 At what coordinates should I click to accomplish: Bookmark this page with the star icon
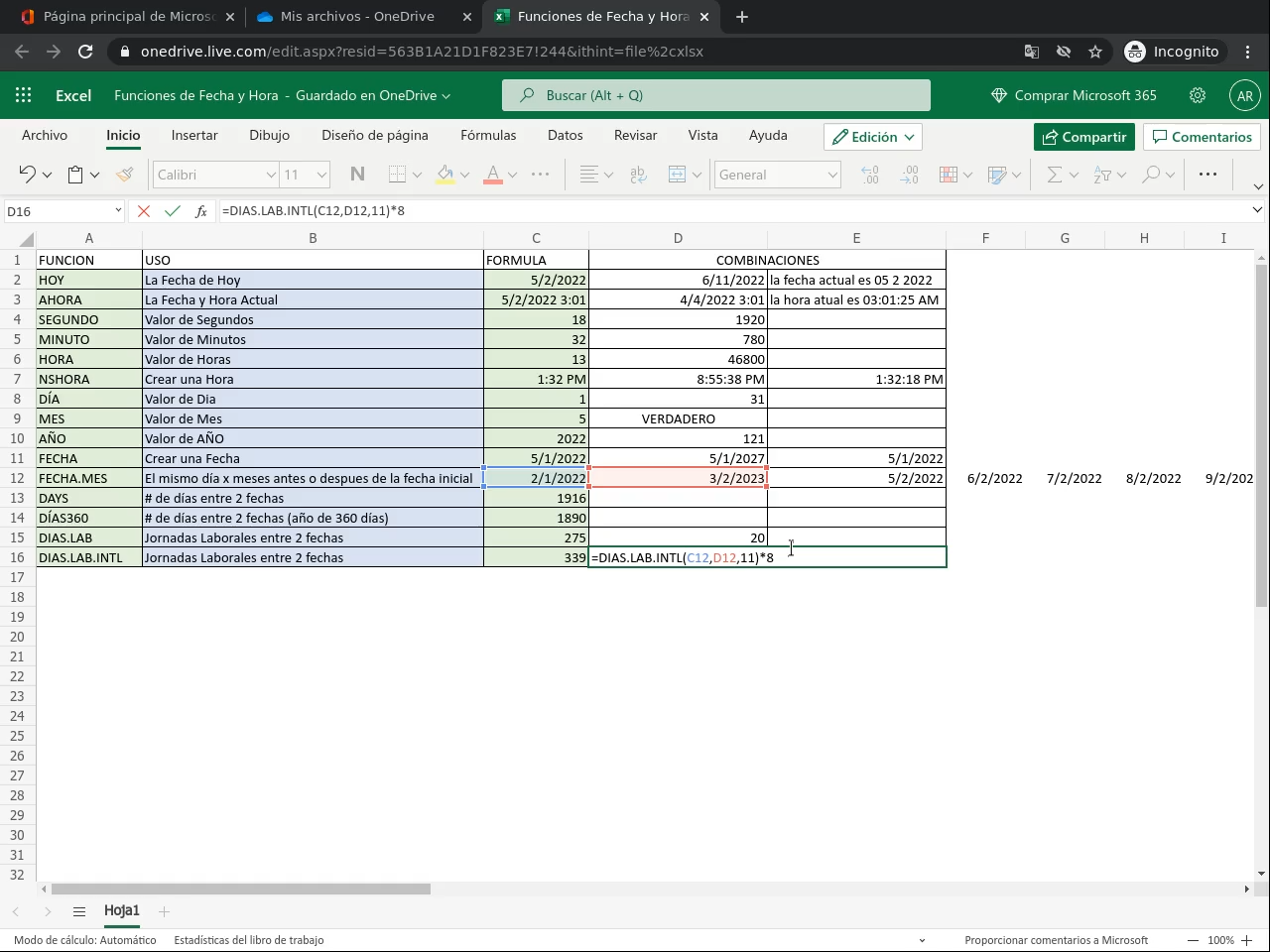(x=1095, y=52)
